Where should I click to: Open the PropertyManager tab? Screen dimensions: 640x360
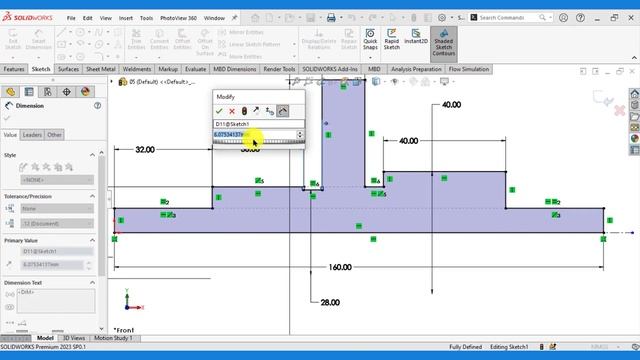click(29, 92)
